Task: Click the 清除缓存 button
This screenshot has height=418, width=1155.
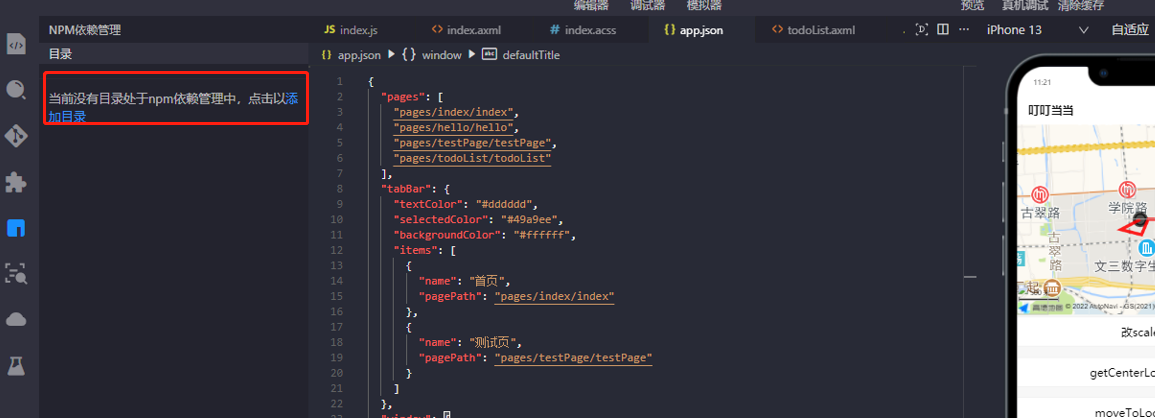Action: click(x=1081, y=5)
